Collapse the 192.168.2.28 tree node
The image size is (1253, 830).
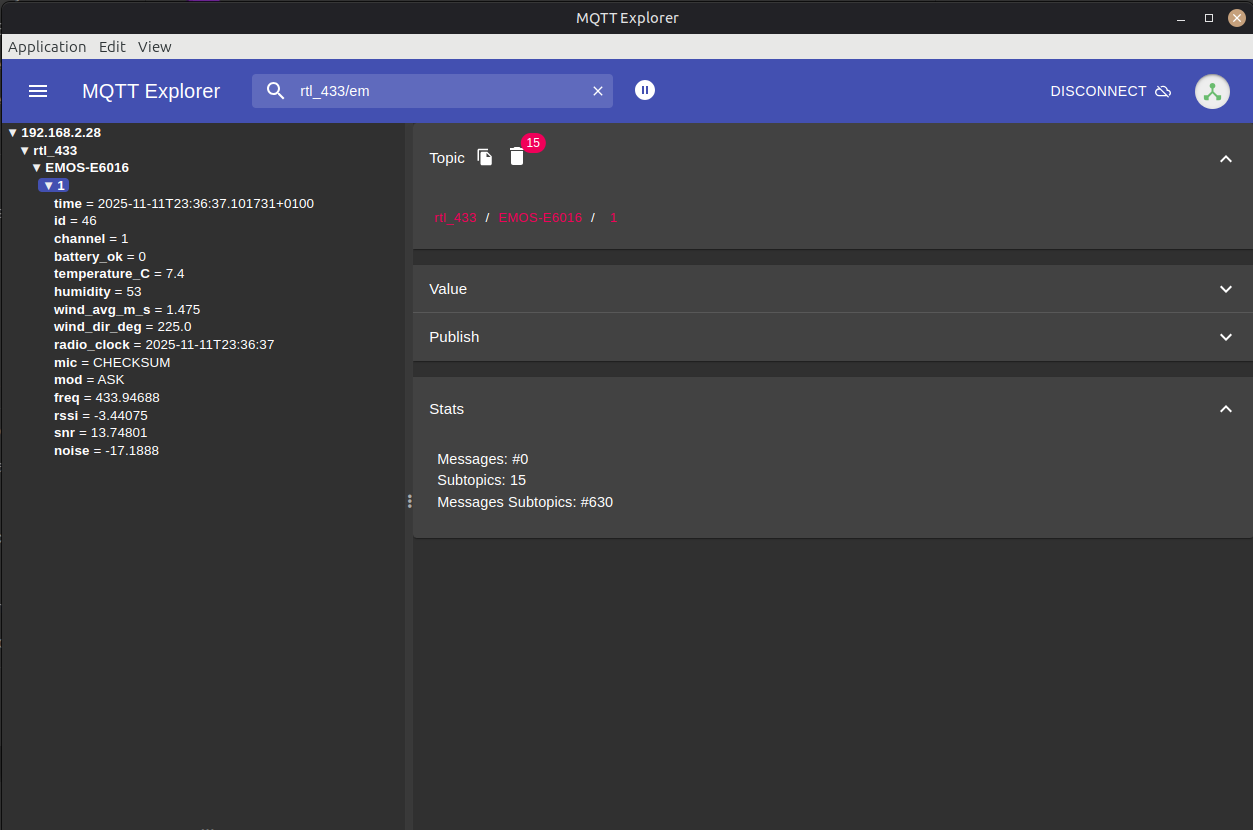pos(13,133)
